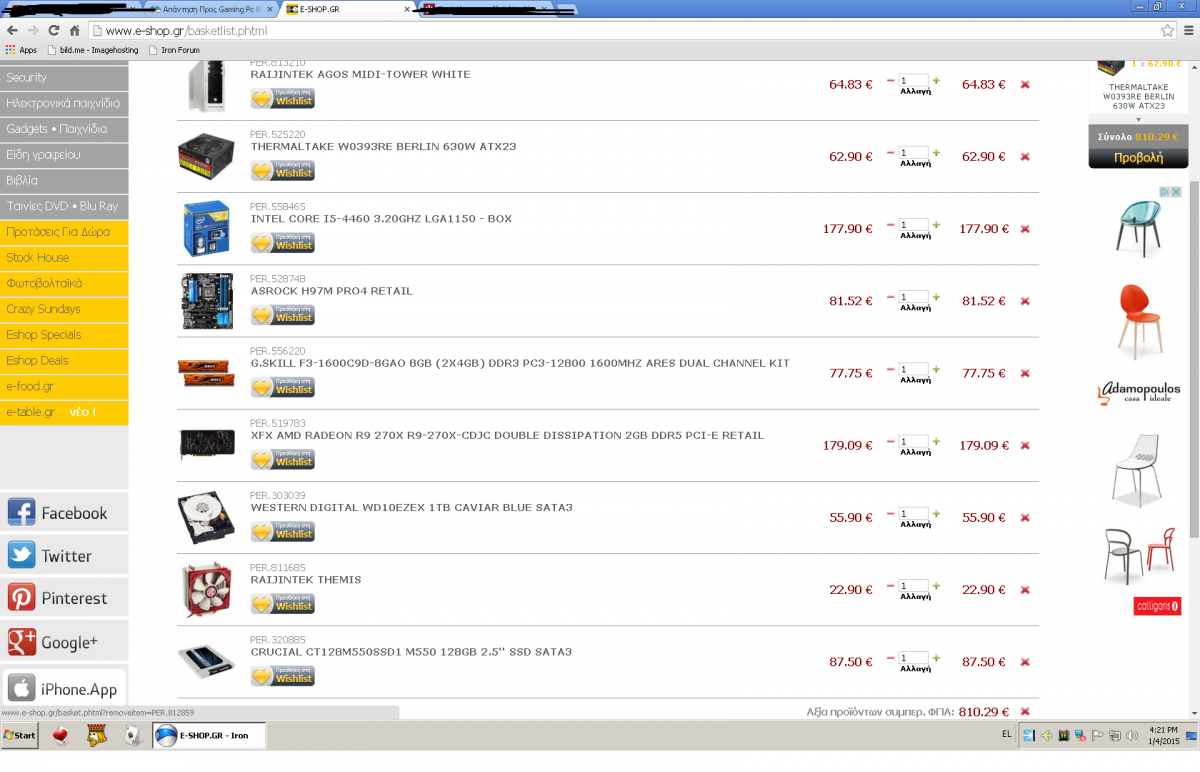This screenshot has height=772, width=1200.
Task: Open the Thermaltake power supply thumbnail
Action: (206, 157)
